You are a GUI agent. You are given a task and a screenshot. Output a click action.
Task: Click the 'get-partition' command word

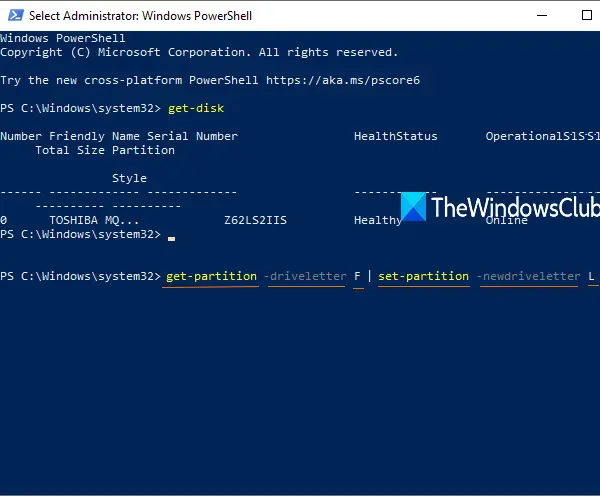point(211,276)
